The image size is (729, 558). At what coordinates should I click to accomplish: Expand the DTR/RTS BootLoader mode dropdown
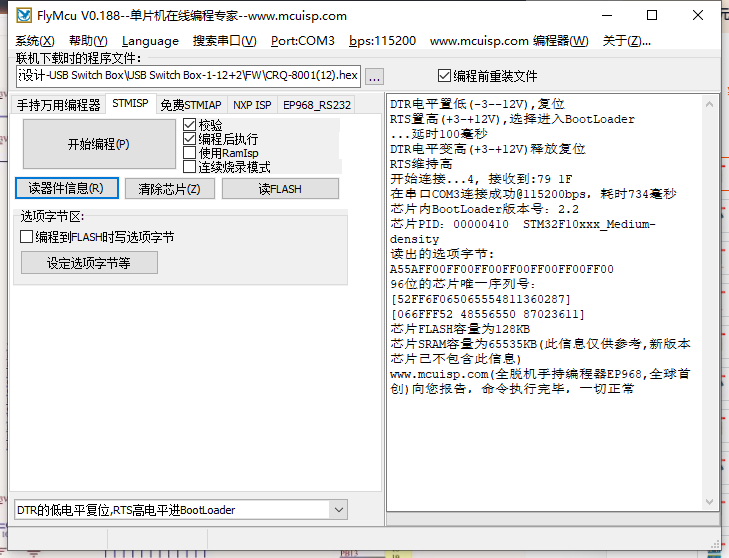click(336, 510)
